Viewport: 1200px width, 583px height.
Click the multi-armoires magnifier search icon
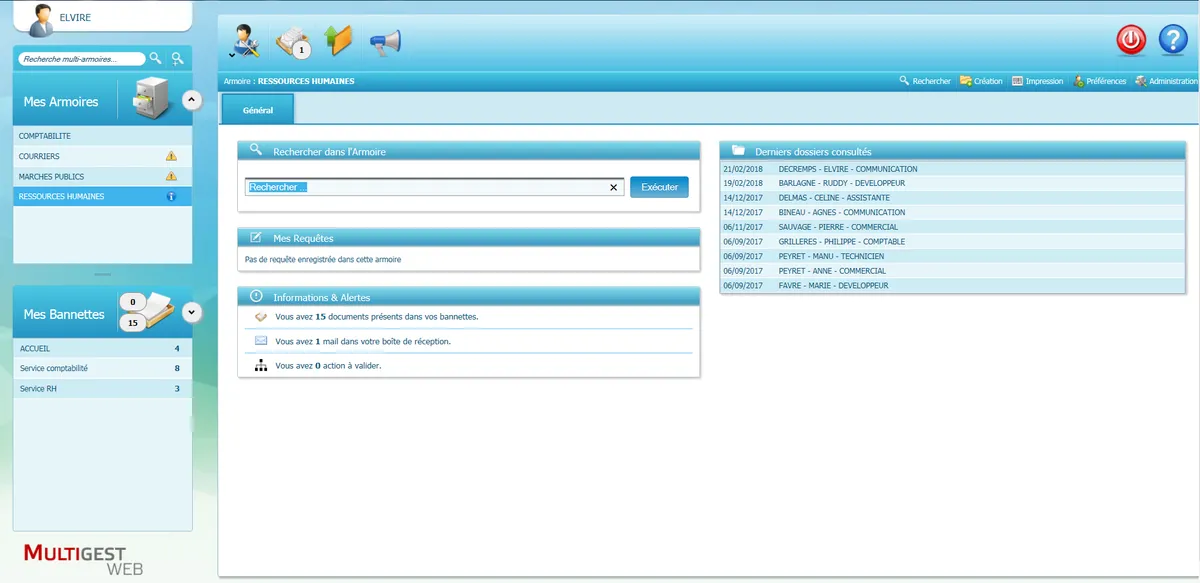[x=155, y=59]
